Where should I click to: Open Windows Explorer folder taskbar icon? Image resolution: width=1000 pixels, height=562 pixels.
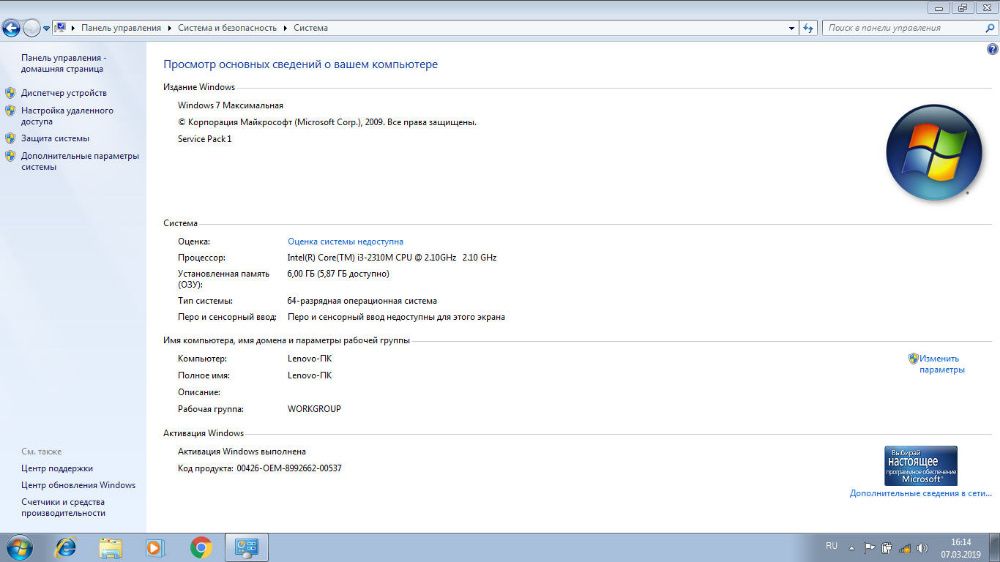[110, 548]
